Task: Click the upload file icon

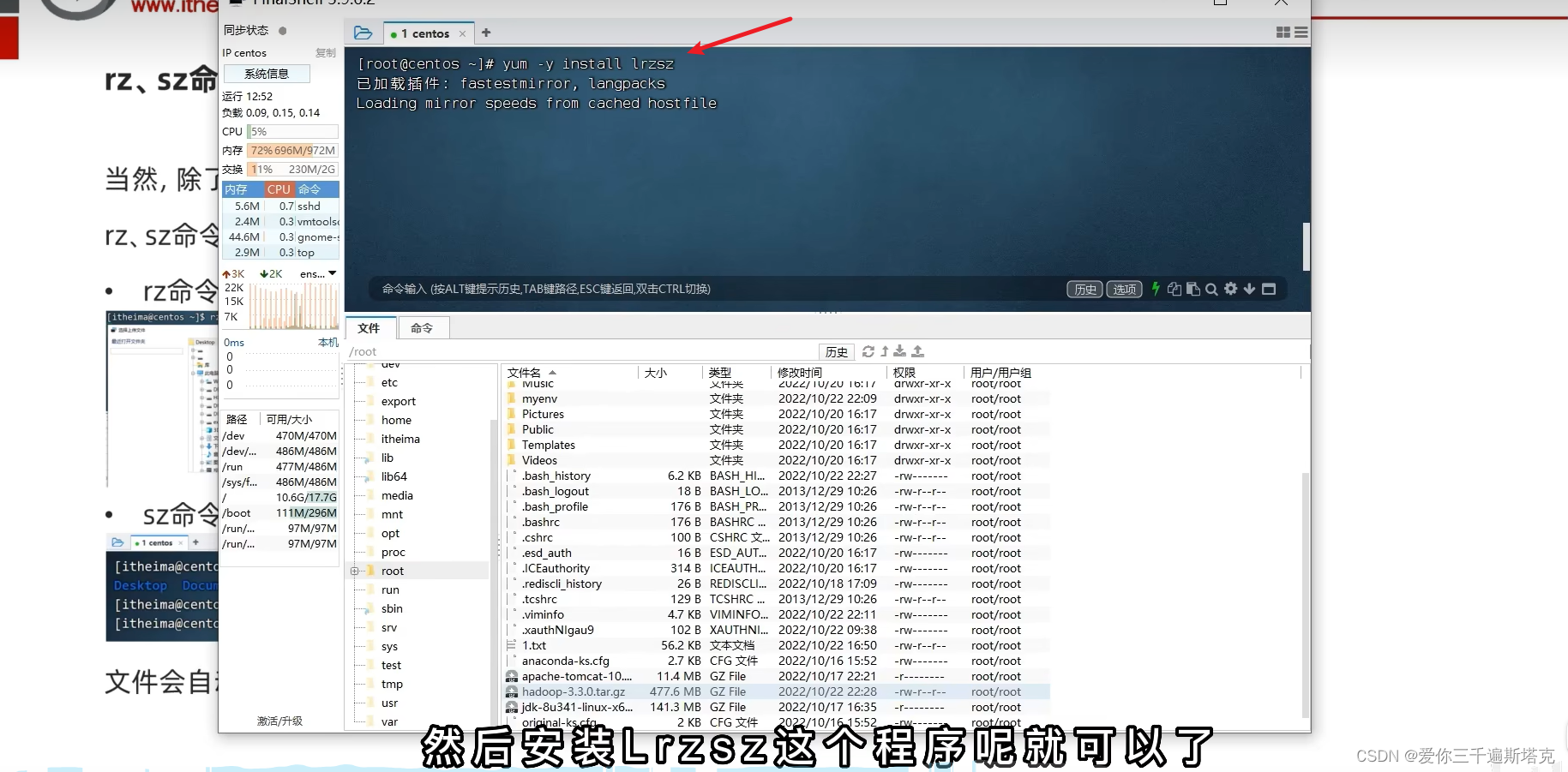Action: pyautogui.click(x=916, y=351)
